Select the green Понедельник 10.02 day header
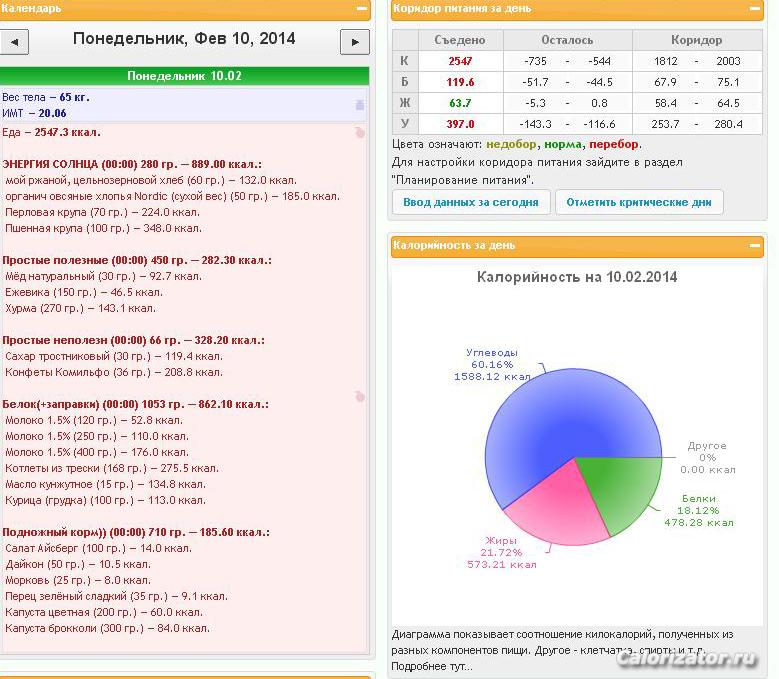Viewport: 779px width, 679px height. (x=184, y=76)
